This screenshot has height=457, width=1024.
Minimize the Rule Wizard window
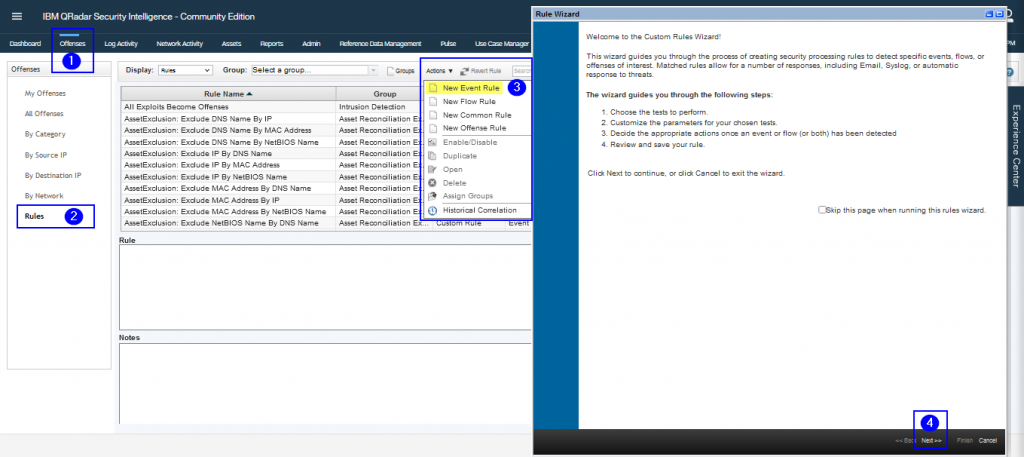(989, 14)
